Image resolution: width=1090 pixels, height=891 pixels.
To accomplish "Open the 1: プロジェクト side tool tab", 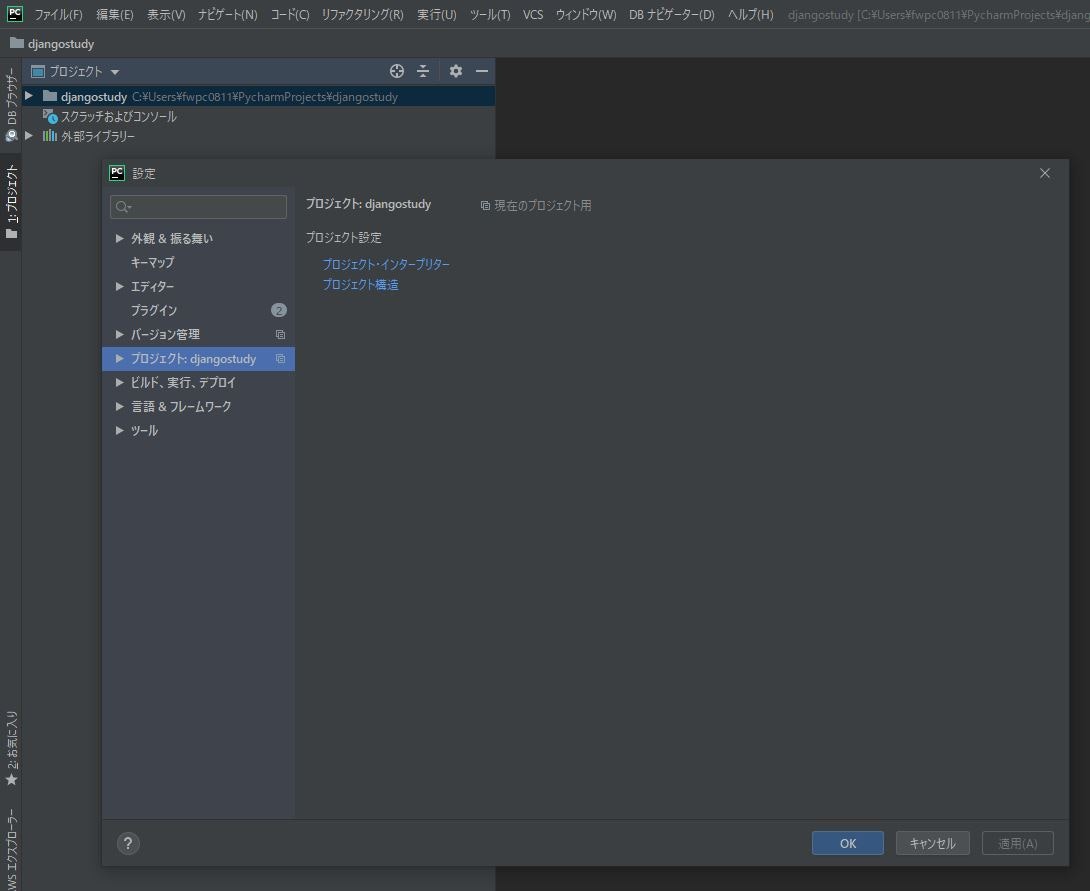I will tap(11, 202).
